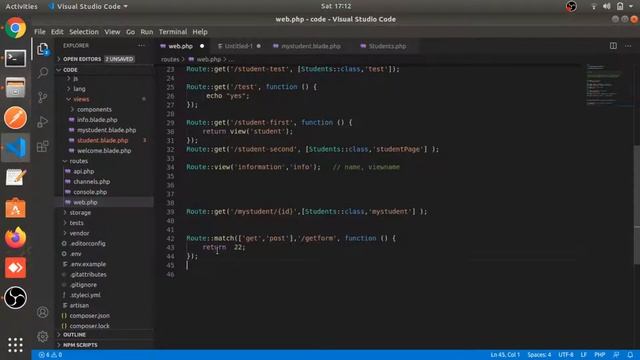Click the routes breadcrumb item
The height and width of the screenshot is (360, 640).
[170, 60]
